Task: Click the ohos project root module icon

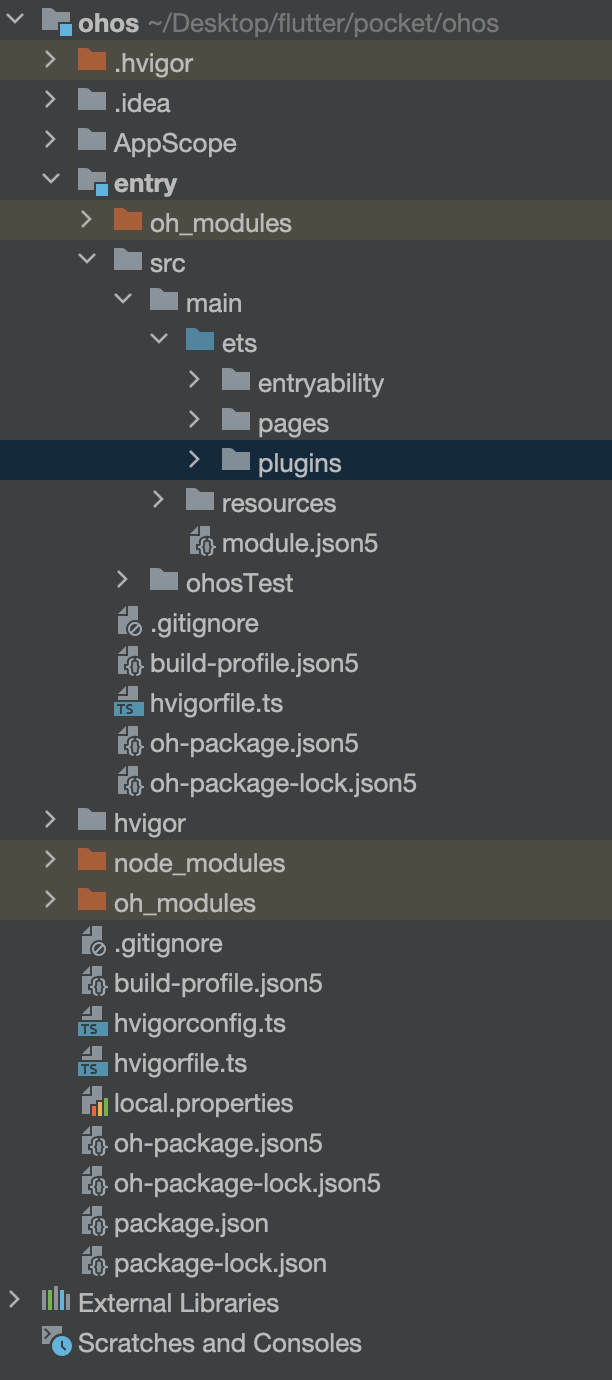Action: [x=57, y=22]
